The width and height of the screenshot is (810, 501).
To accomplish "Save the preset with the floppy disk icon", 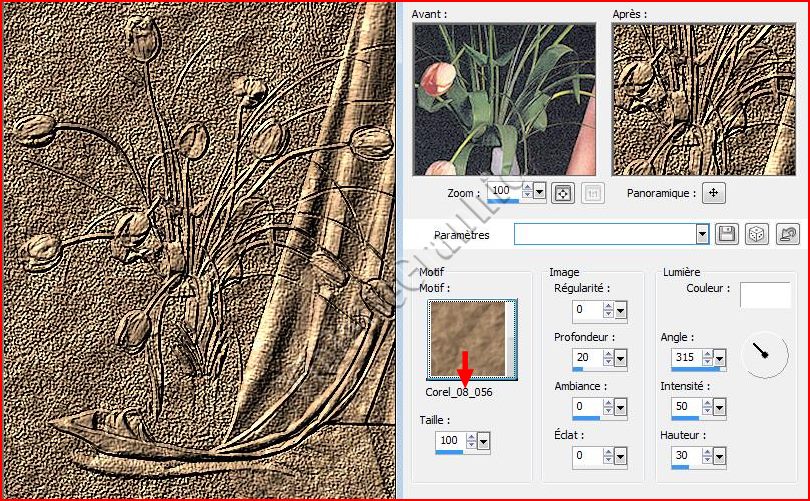I will pos(727,234).
